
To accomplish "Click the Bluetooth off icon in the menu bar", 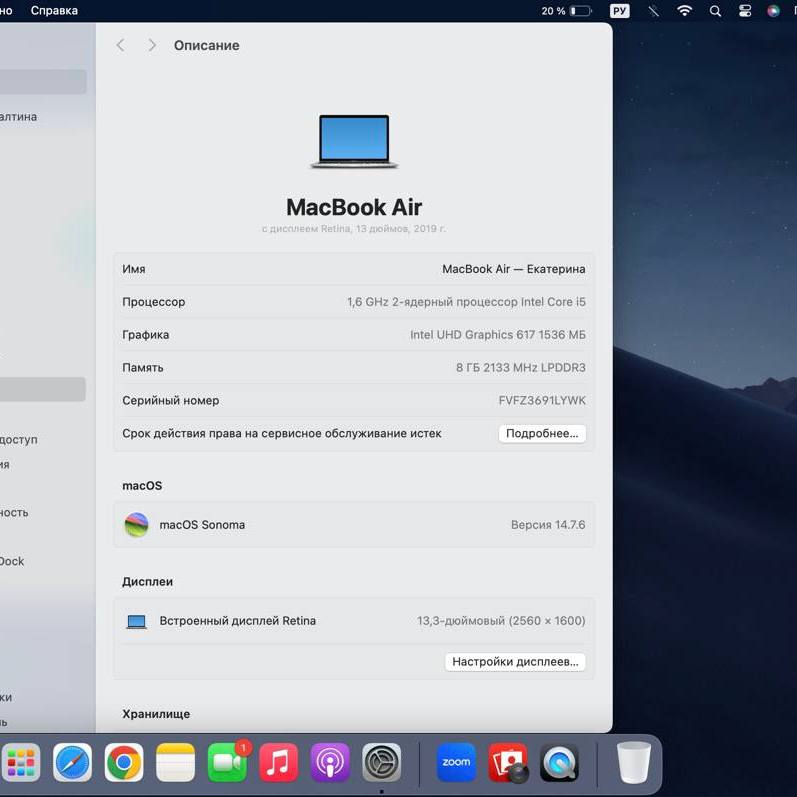I will 654,11.
